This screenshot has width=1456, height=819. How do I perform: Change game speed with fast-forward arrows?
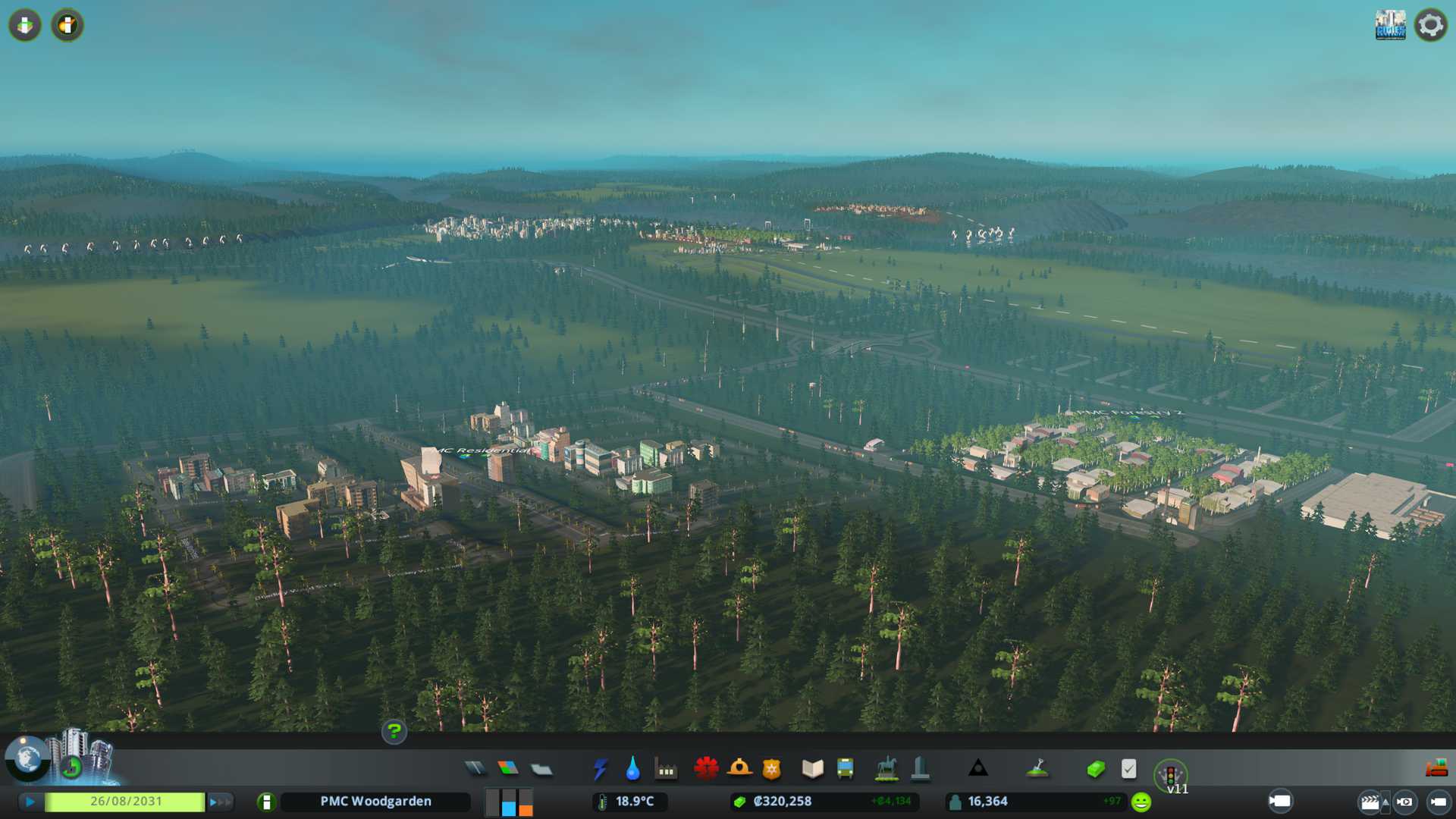[220, 802]
